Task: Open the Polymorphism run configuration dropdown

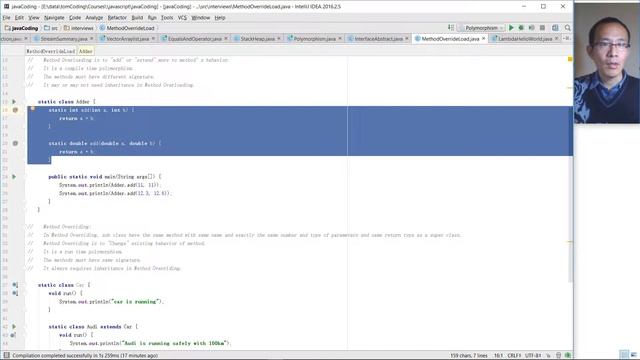Action: 481,28
